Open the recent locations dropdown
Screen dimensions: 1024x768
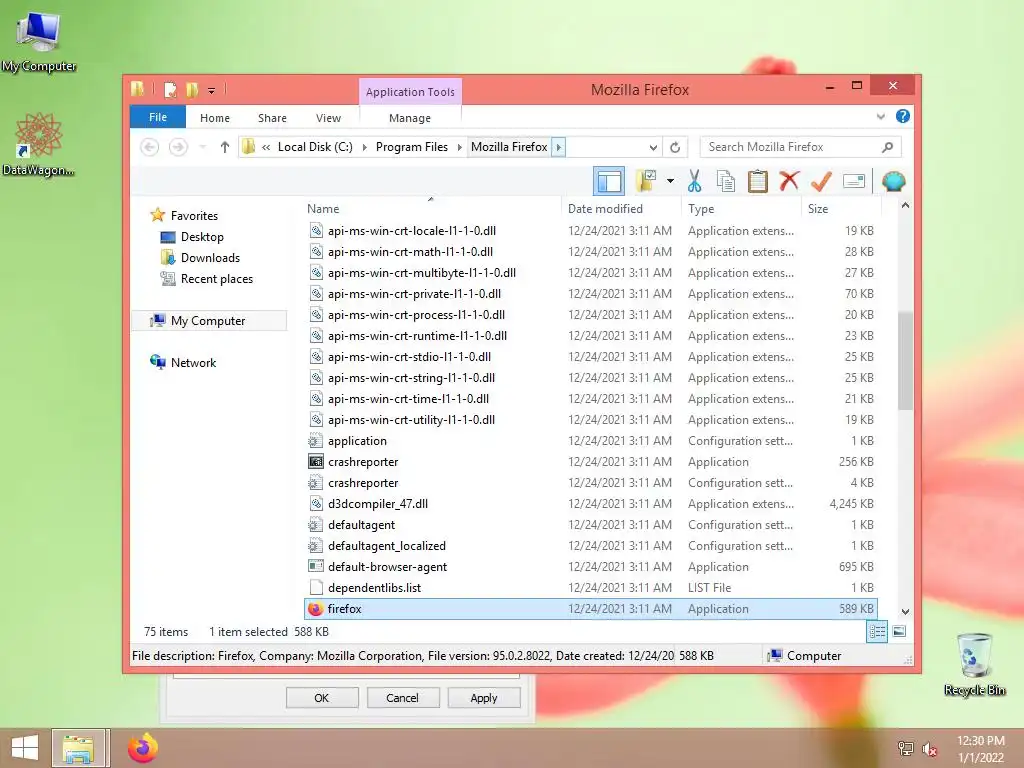click(x=203, y=147)
